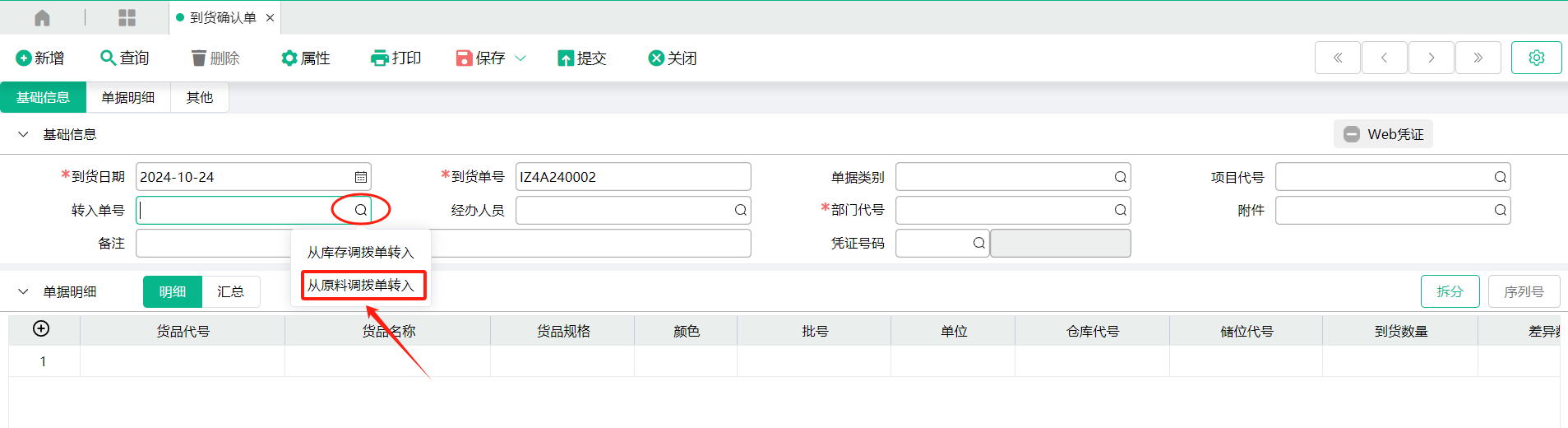Click the home icon in tab bar
This screenshot has height=428, width=1568.
click(x=42, y=17)
